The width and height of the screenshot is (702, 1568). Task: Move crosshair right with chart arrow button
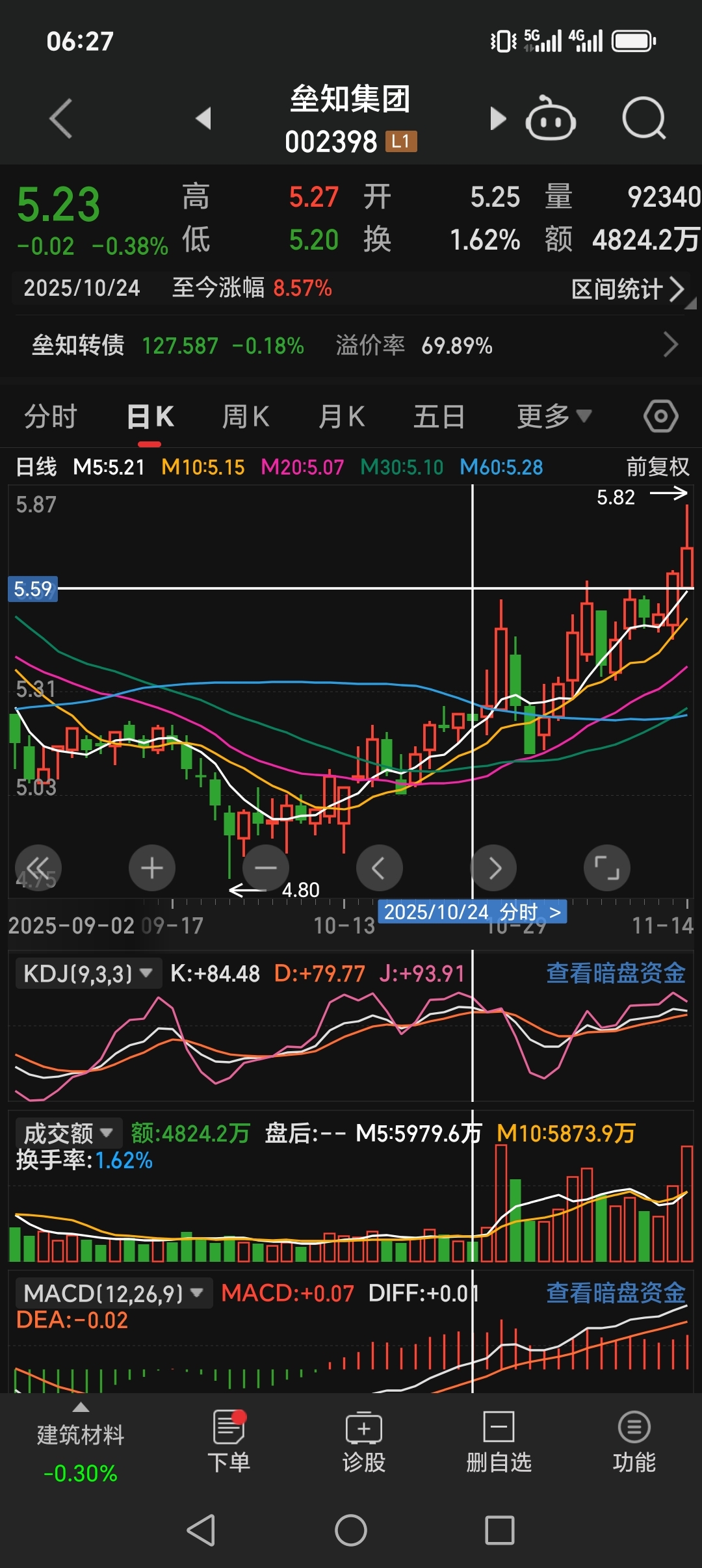[493, 868]
